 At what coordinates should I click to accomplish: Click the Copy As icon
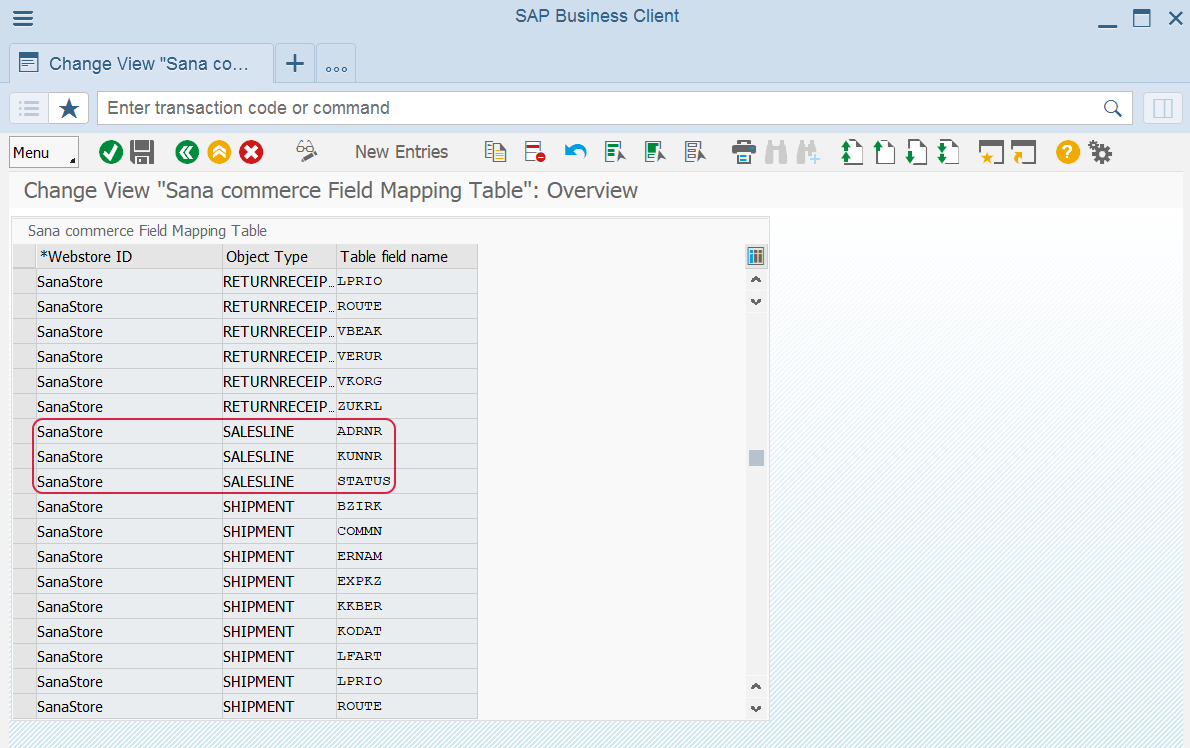tap(496, 152)
